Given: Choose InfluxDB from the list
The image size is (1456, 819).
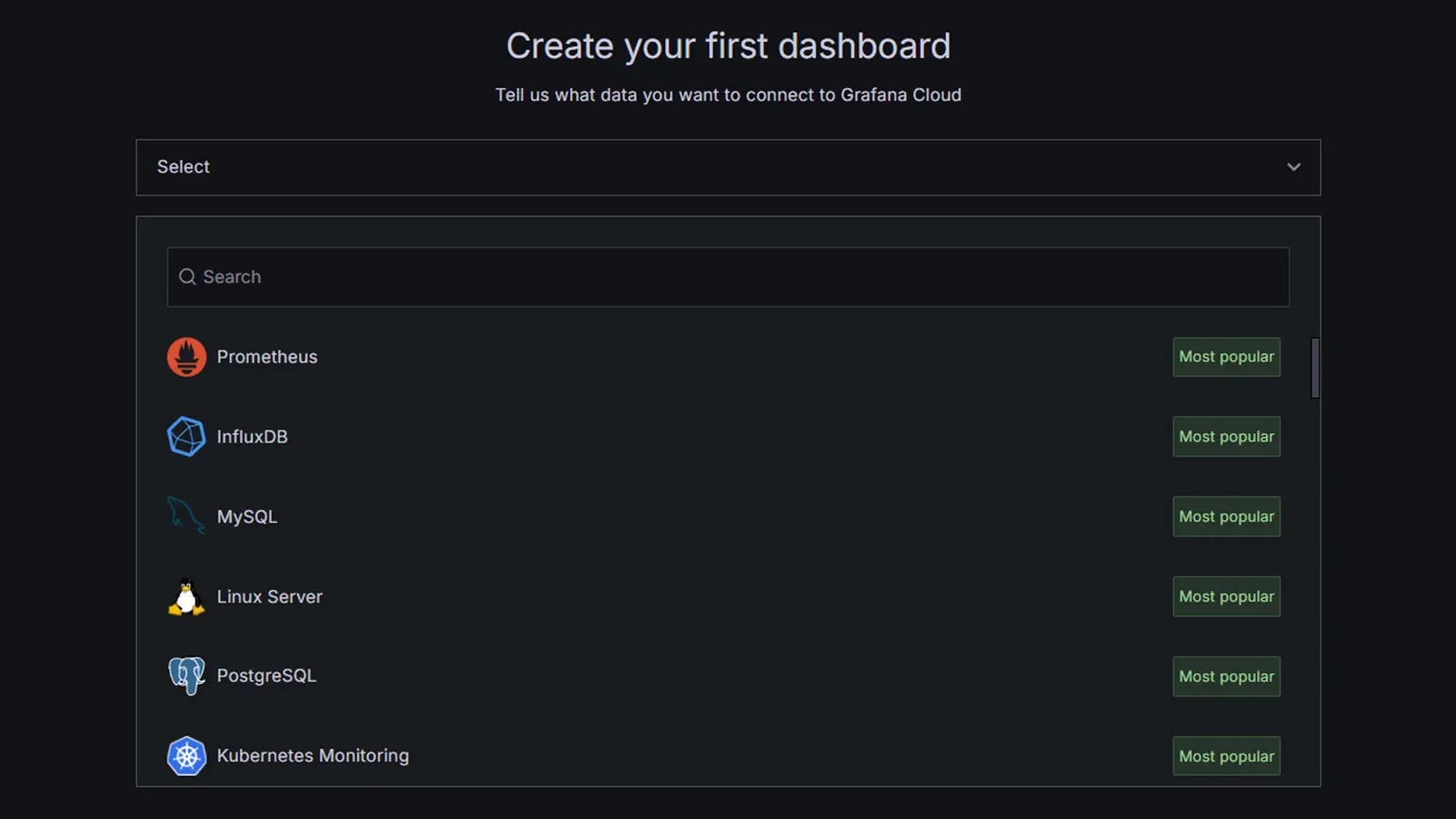Looking at the screenshot, I should click(724, 437).
